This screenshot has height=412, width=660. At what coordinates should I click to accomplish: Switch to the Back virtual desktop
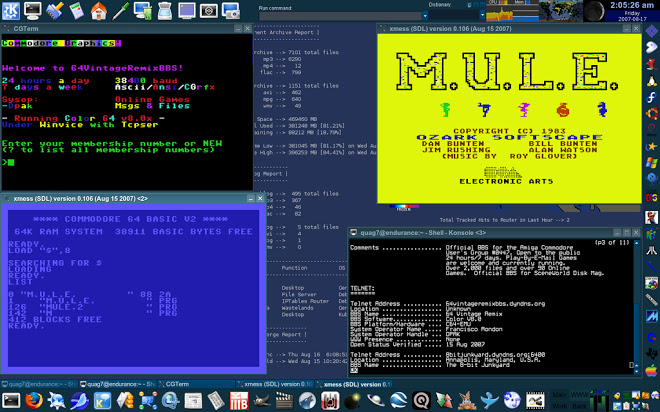tap(579, 406)
